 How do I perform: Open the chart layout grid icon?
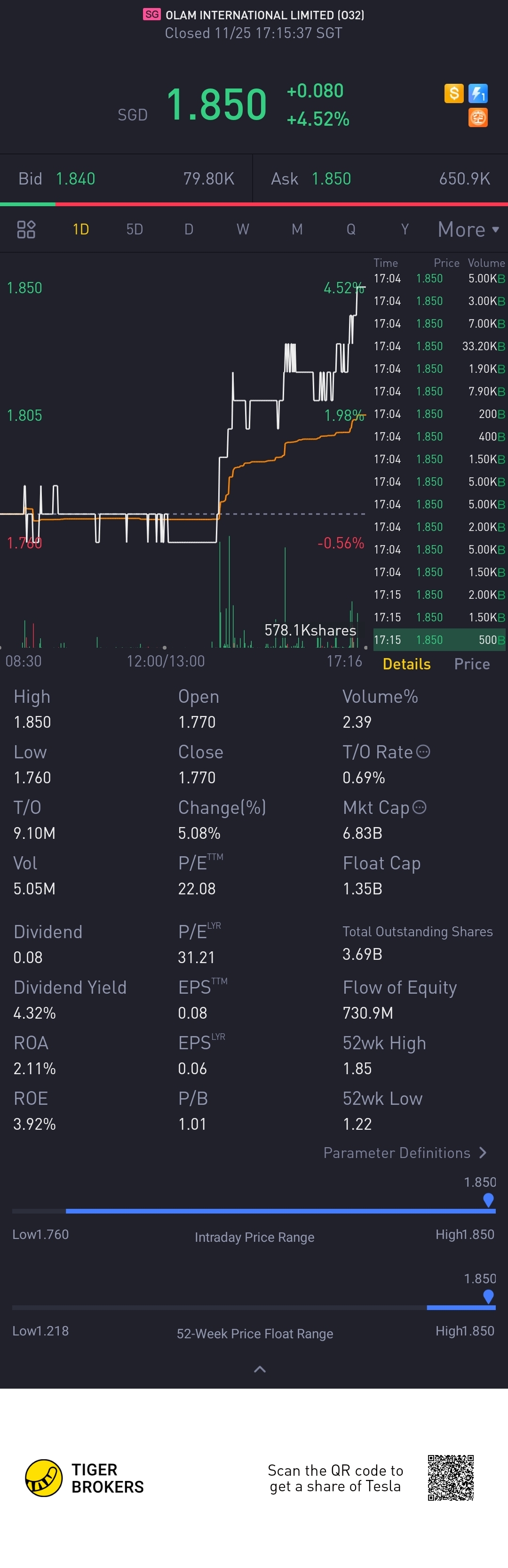[x=26, y=229]
